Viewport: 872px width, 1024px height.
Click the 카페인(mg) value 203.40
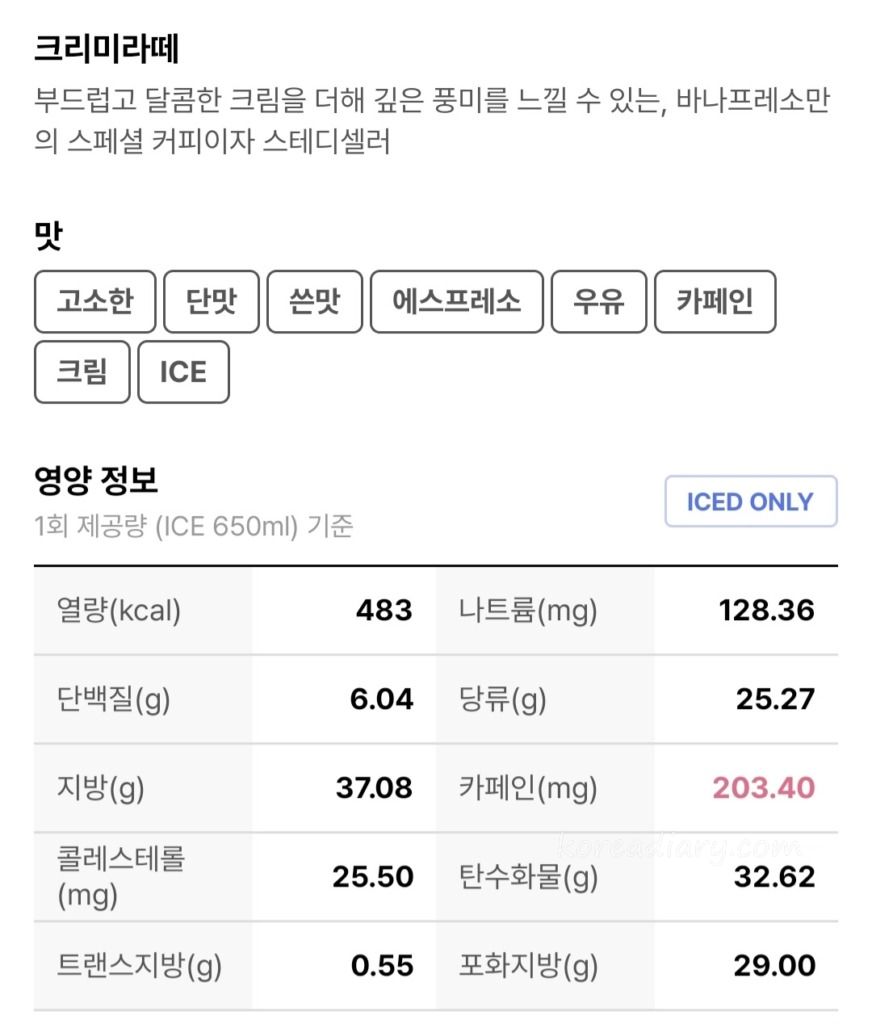(764, 788)
